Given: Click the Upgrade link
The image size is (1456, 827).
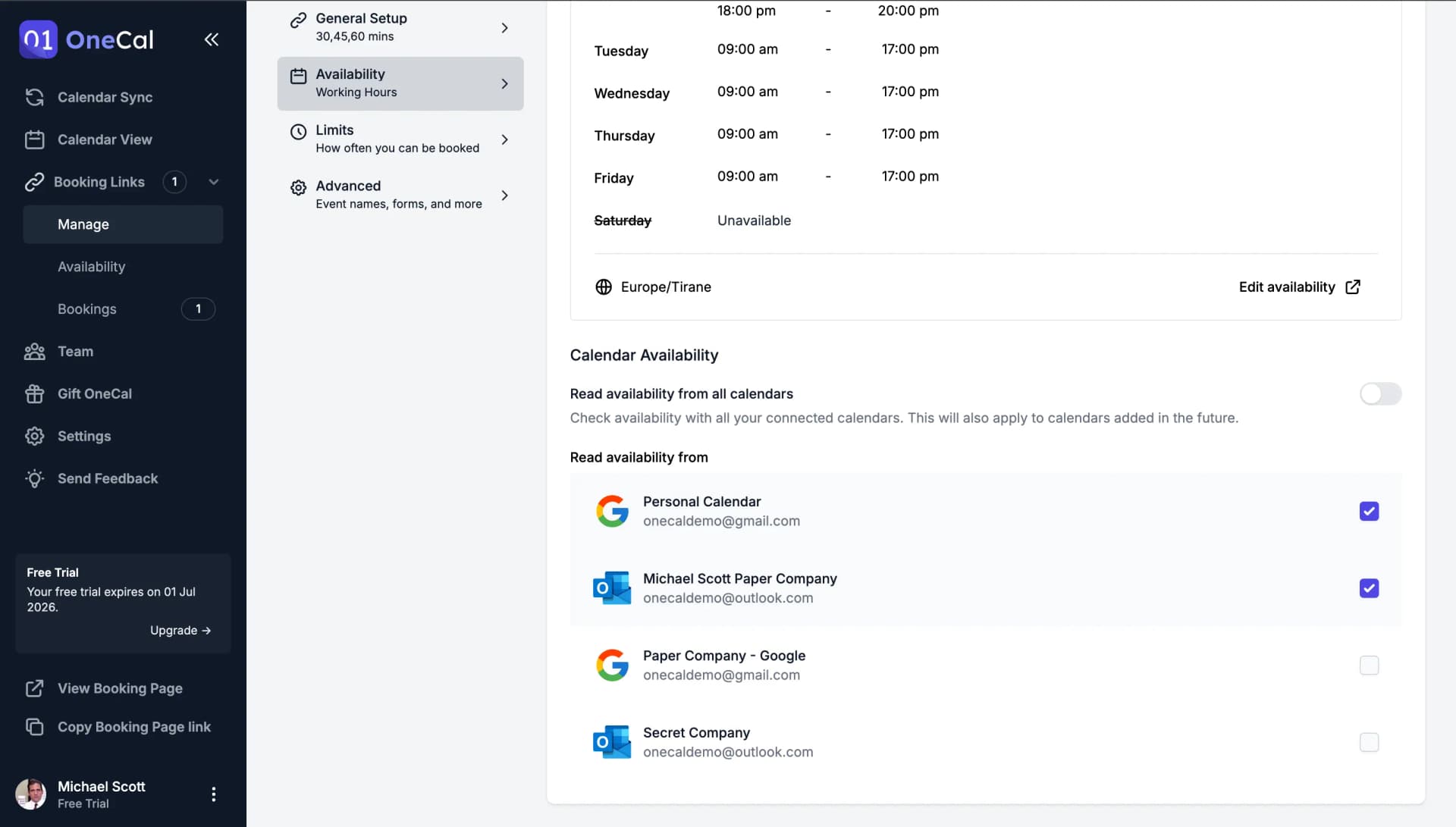Looking at the screenshot, I should [x=180, y=631].
